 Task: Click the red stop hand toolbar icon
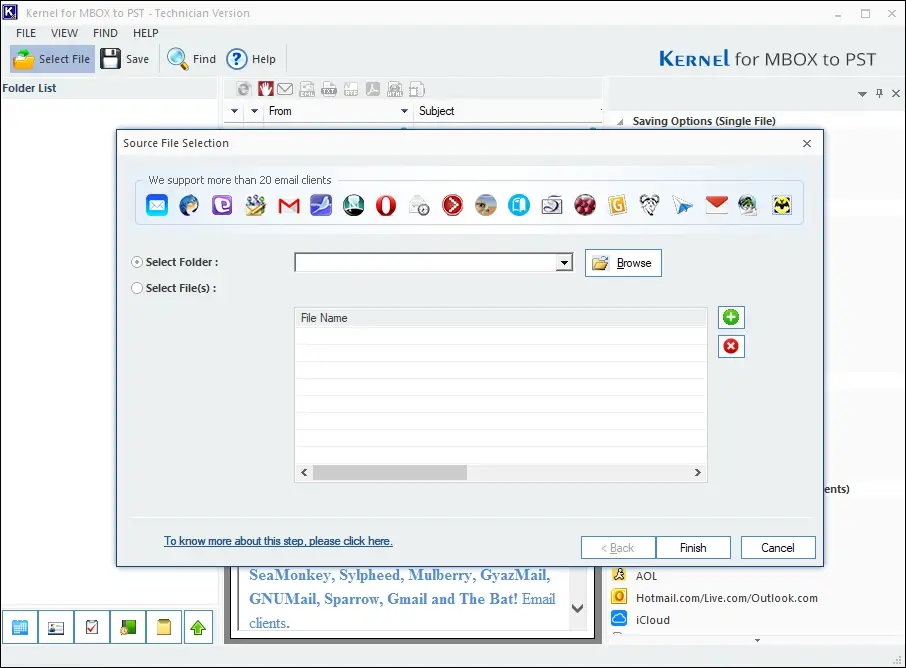(x=265, y=89)
